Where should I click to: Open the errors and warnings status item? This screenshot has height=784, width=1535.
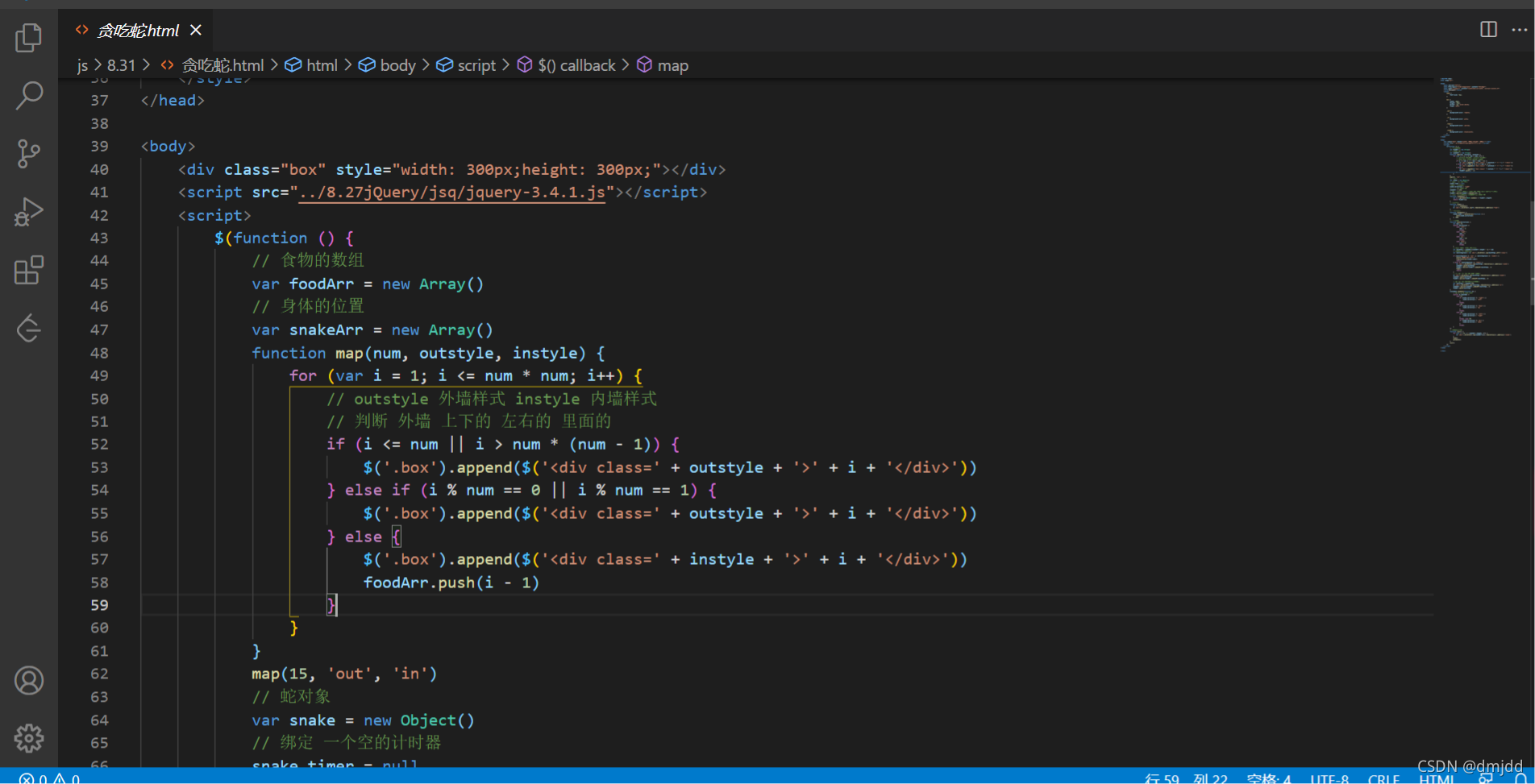point(50,778)
